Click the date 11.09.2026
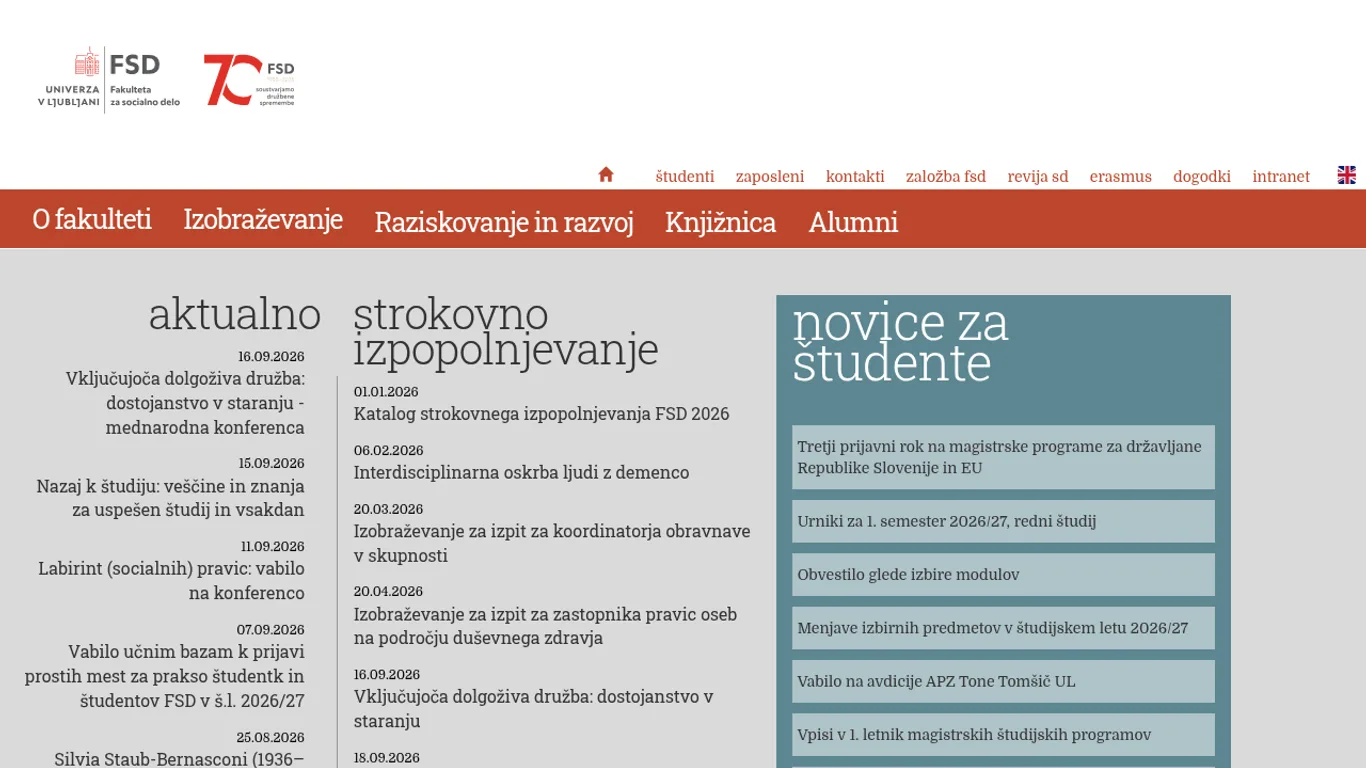Viewport: 1366px width, 768px height. pyautogui.click(x=272, y=547)
